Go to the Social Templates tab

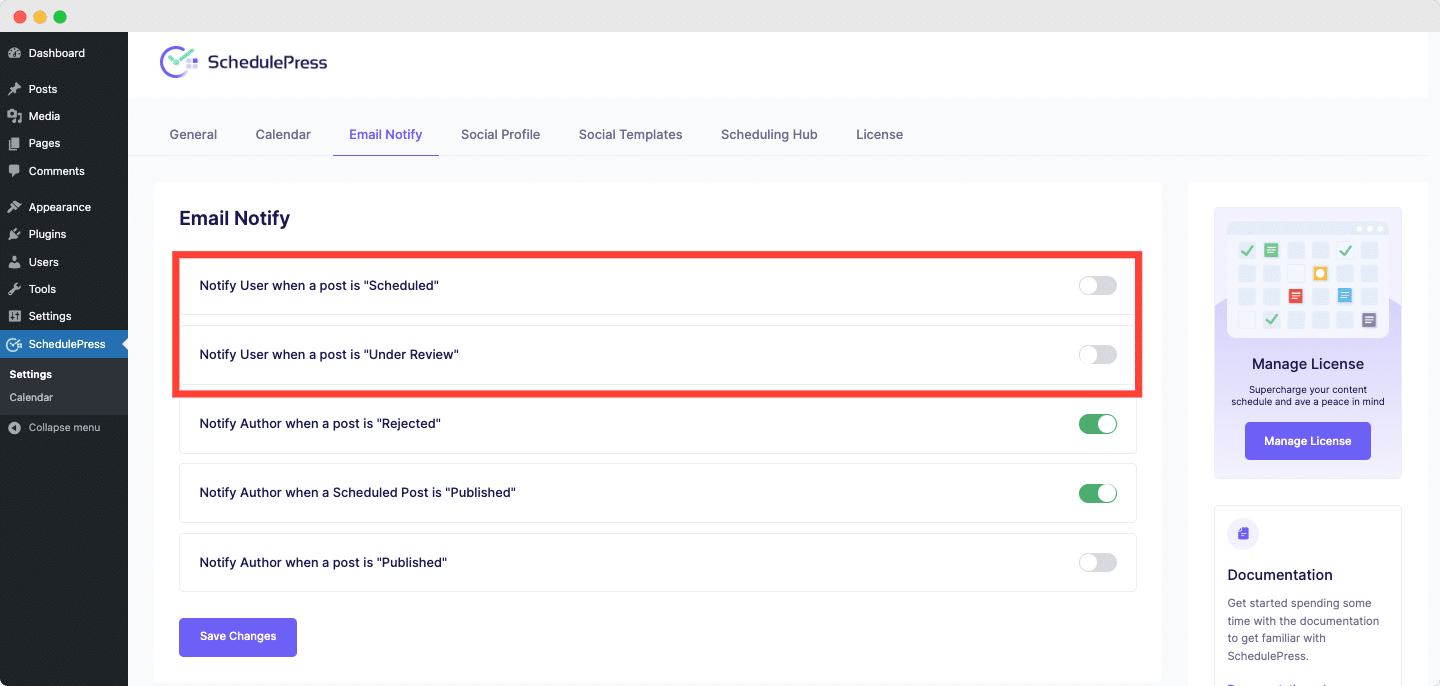[x=630, y=134]
